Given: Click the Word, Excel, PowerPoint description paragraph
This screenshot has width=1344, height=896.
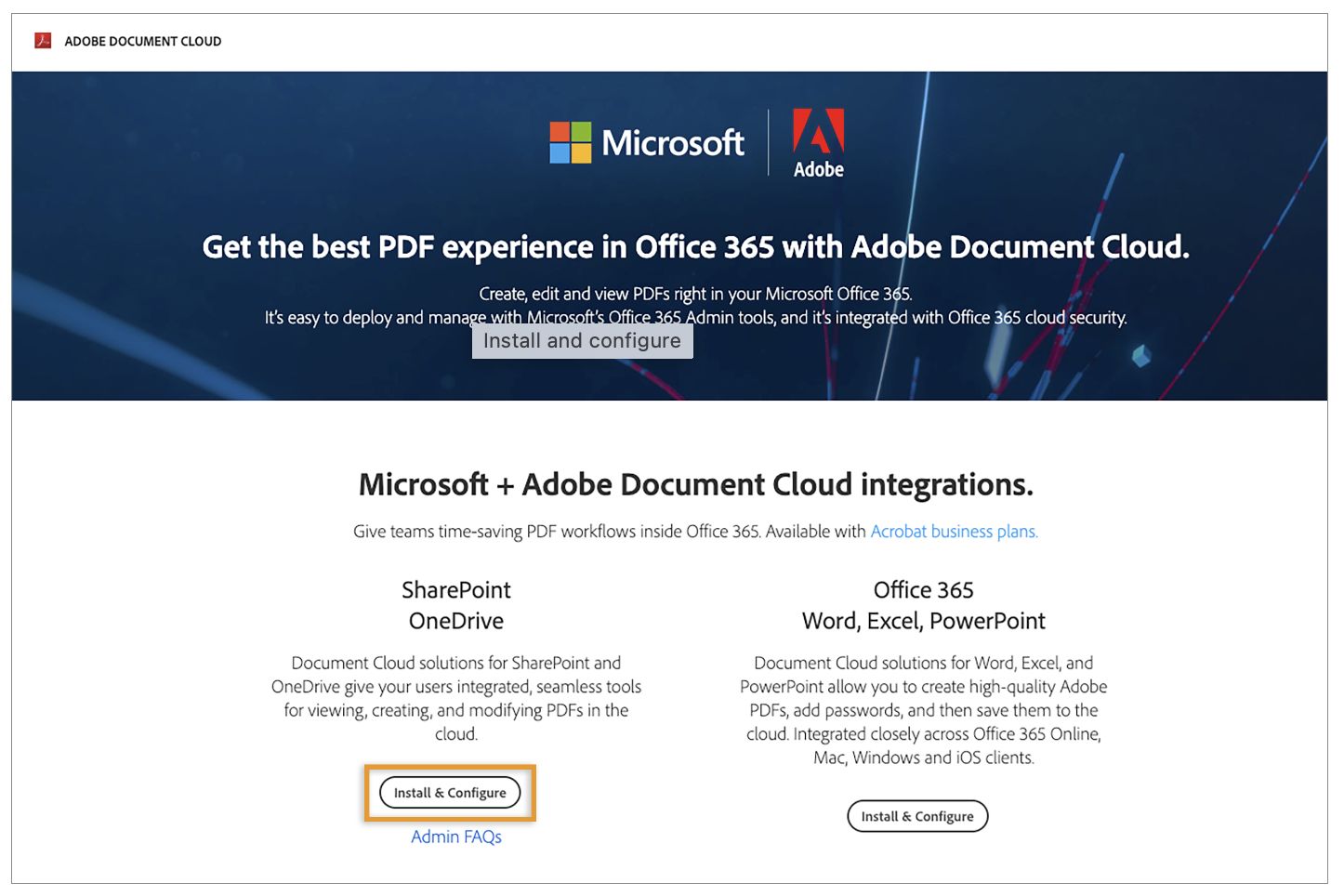Looking at the screenshot, I should [x=924, y=710].
